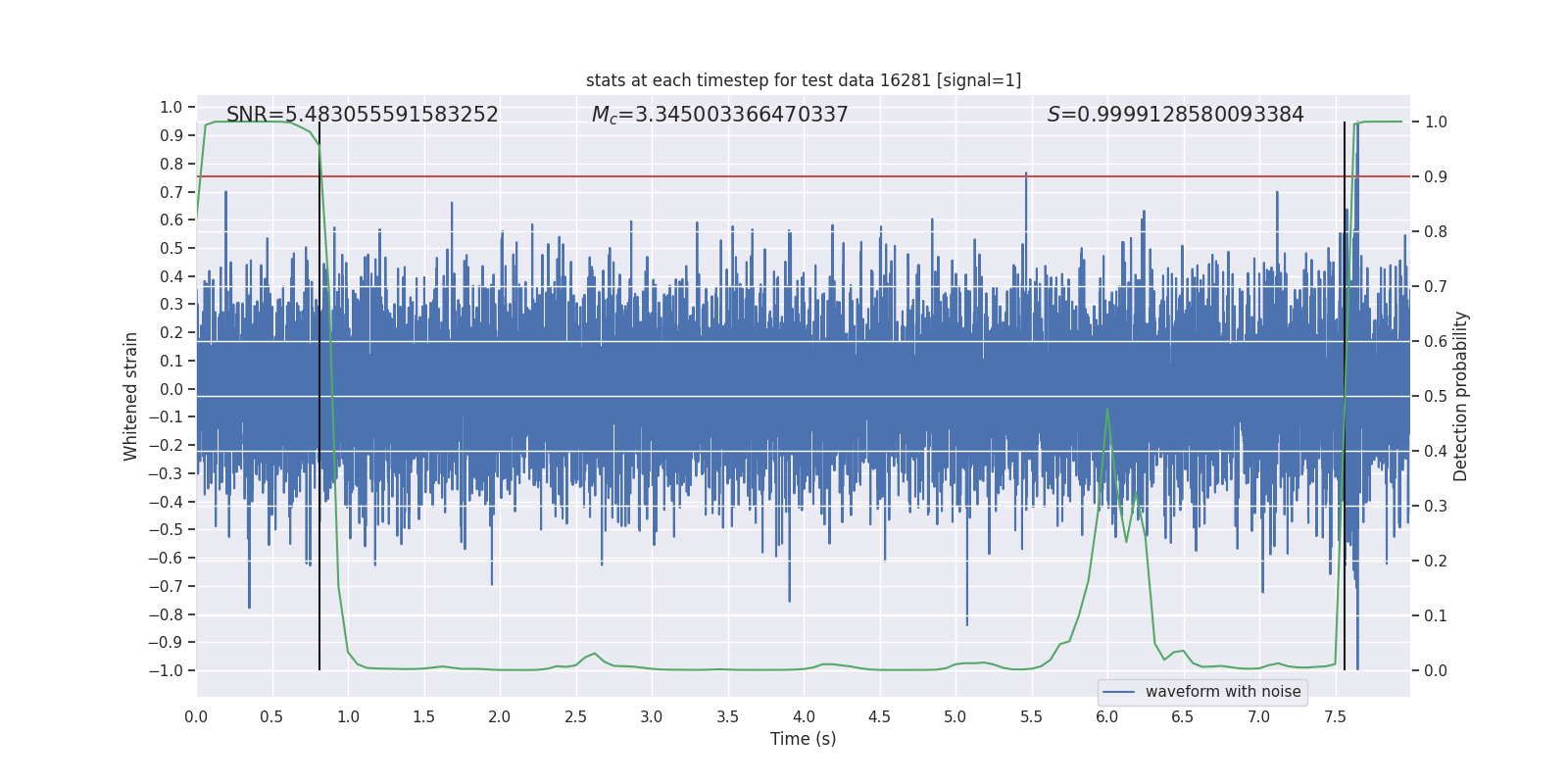Screen dimensions: 1568x784
Task: Pick −0.8 on the Whitened strain axis
Action: (x=166, y=614)
